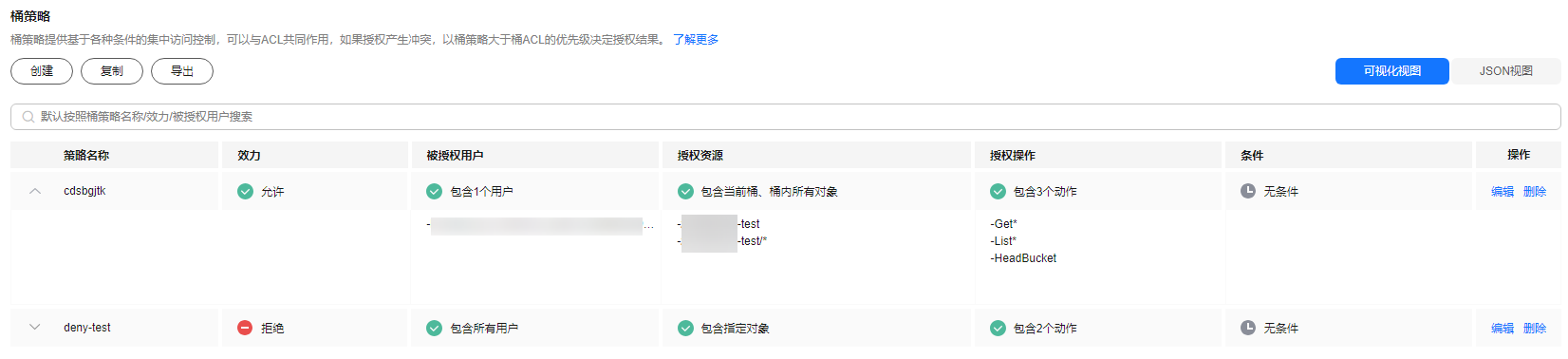Click red deny icon beside 拒绝
Viewport: 1568px width, 359px height.
pos(245,328)
